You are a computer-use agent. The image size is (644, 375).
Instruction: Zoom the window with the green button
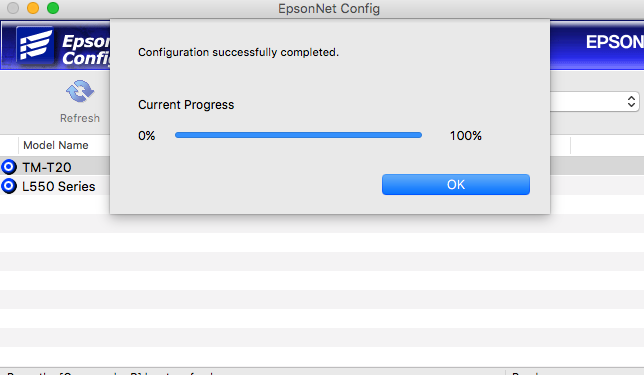pos(53,8)
